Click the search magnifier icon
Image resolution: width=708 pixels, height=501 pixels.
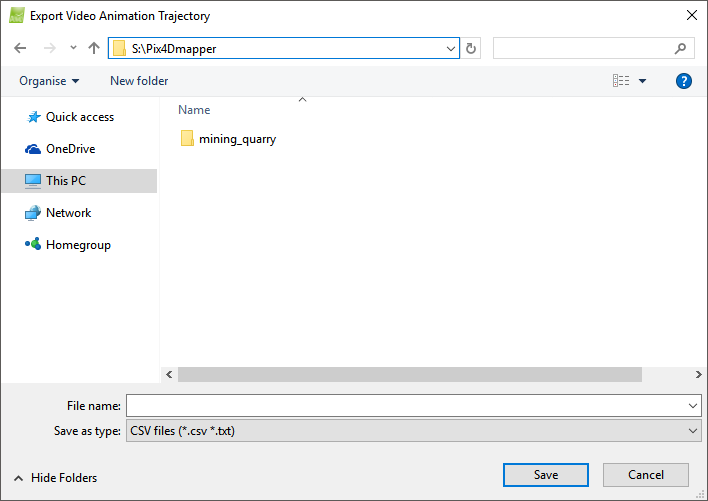click(x=680, y=48)
